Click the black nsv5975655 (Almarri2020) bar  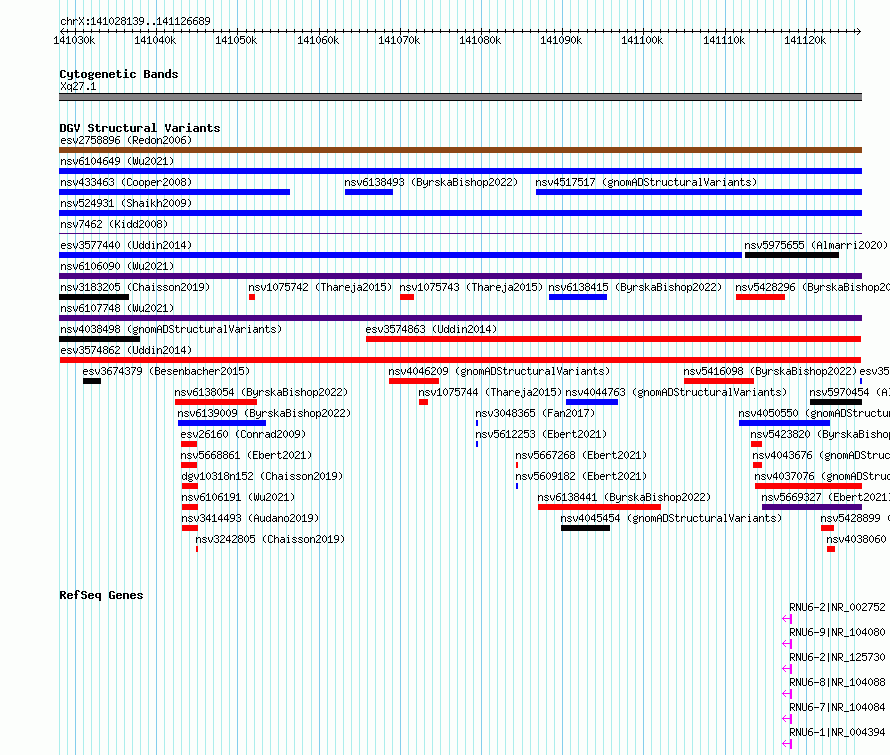(792, 255)
